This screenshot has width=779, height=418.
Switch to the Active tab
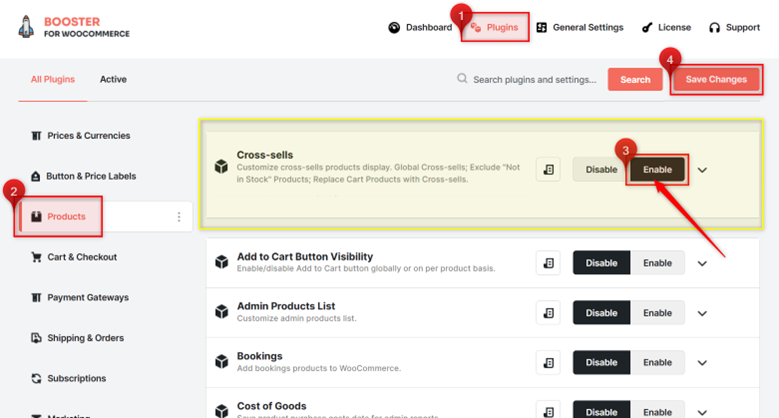(x=113, y=80)
